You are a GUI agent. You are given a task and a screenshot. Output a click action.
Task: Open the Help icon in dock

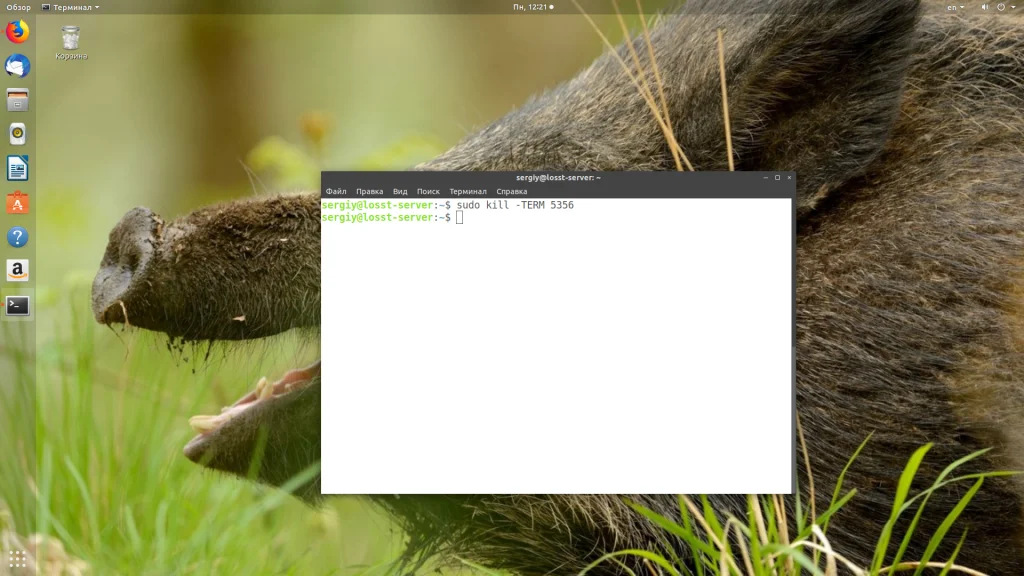pyautogui.click(x=18, y=237)
